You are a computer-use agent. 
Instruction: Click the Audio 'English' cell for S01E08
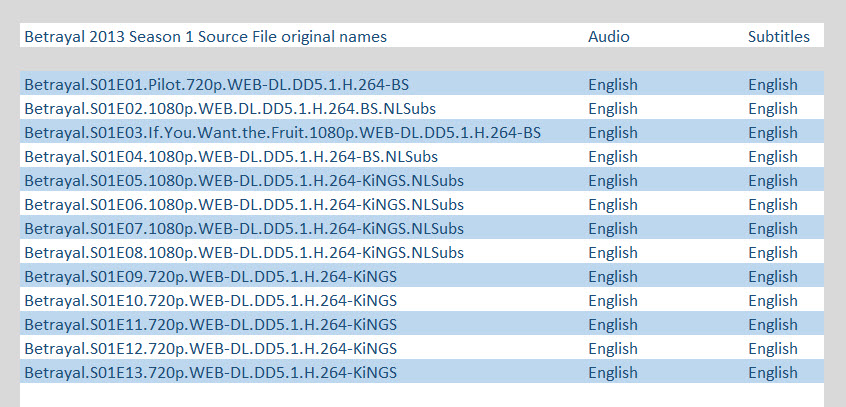click(x=613, y=254)
